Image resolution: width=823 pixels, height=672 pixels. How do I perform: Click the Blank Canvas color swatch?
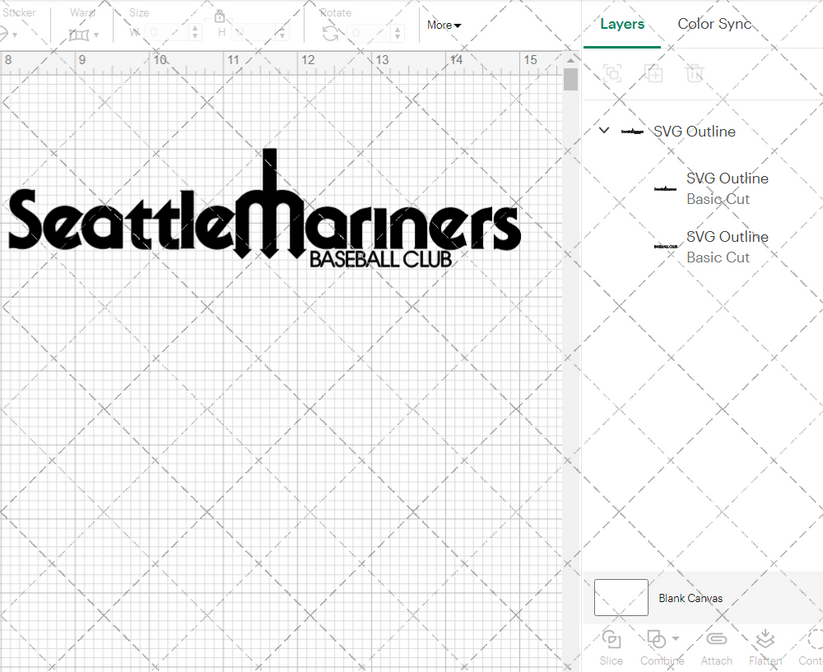620,597
